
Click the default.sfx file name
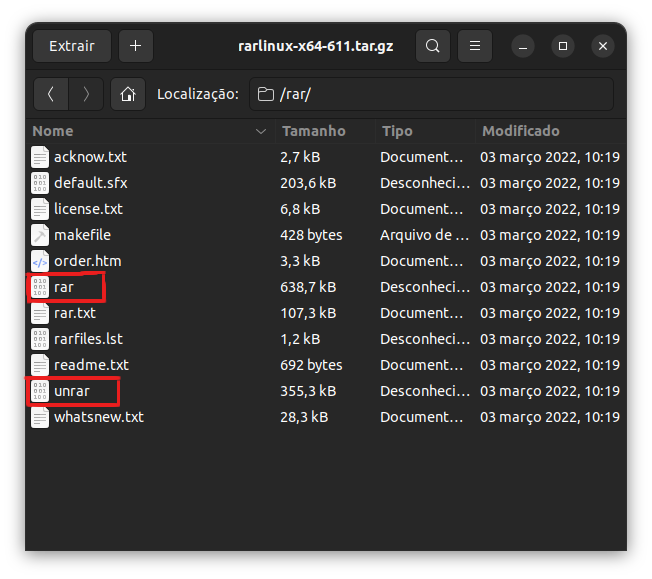pyautogui.click(x=91, y=183)
